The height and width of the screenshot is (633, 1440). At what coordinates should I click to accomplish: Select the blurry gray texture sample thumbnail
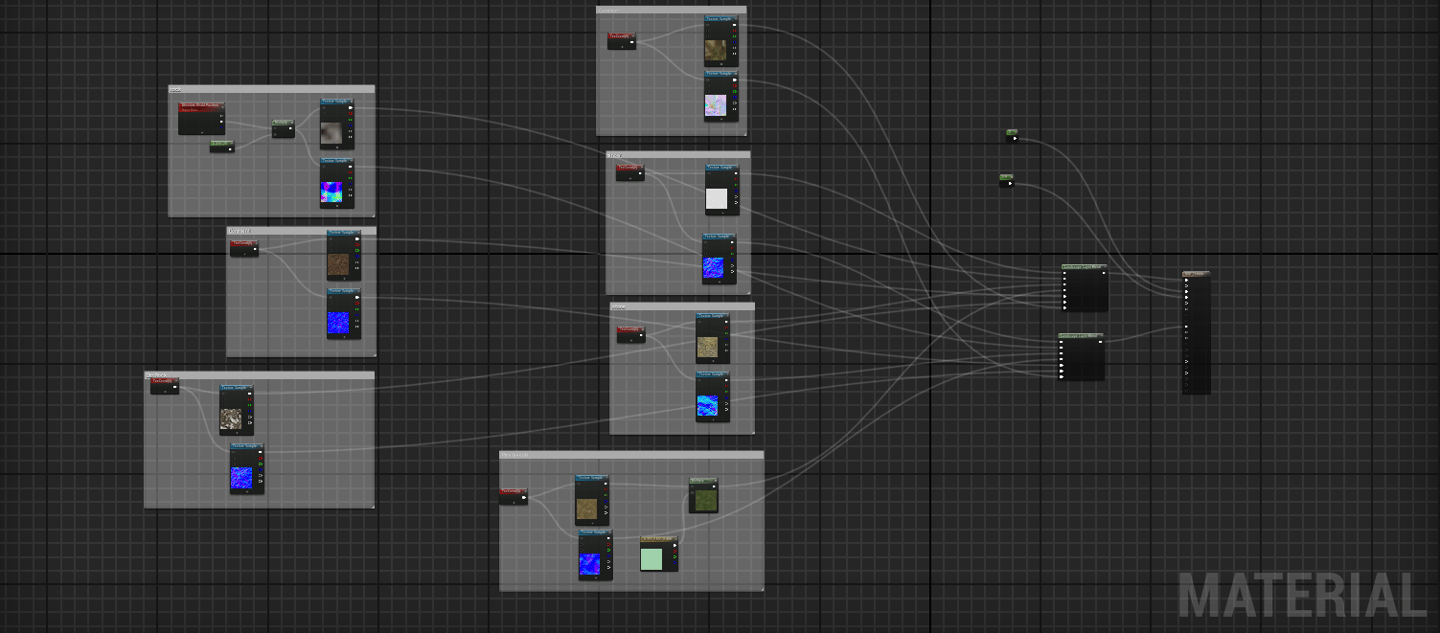click(332, 134)
